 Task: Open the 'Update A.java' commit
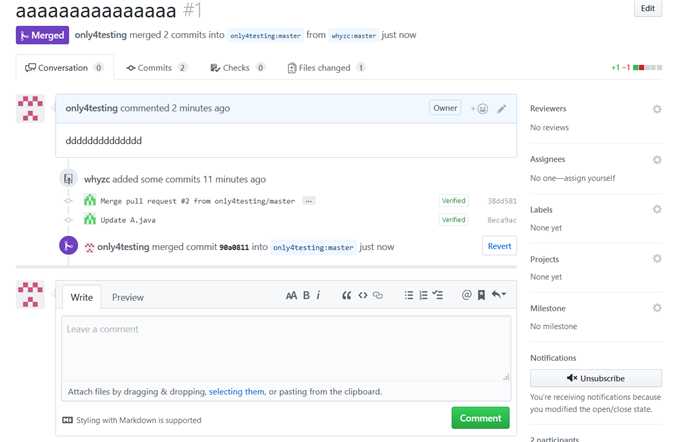128,220
